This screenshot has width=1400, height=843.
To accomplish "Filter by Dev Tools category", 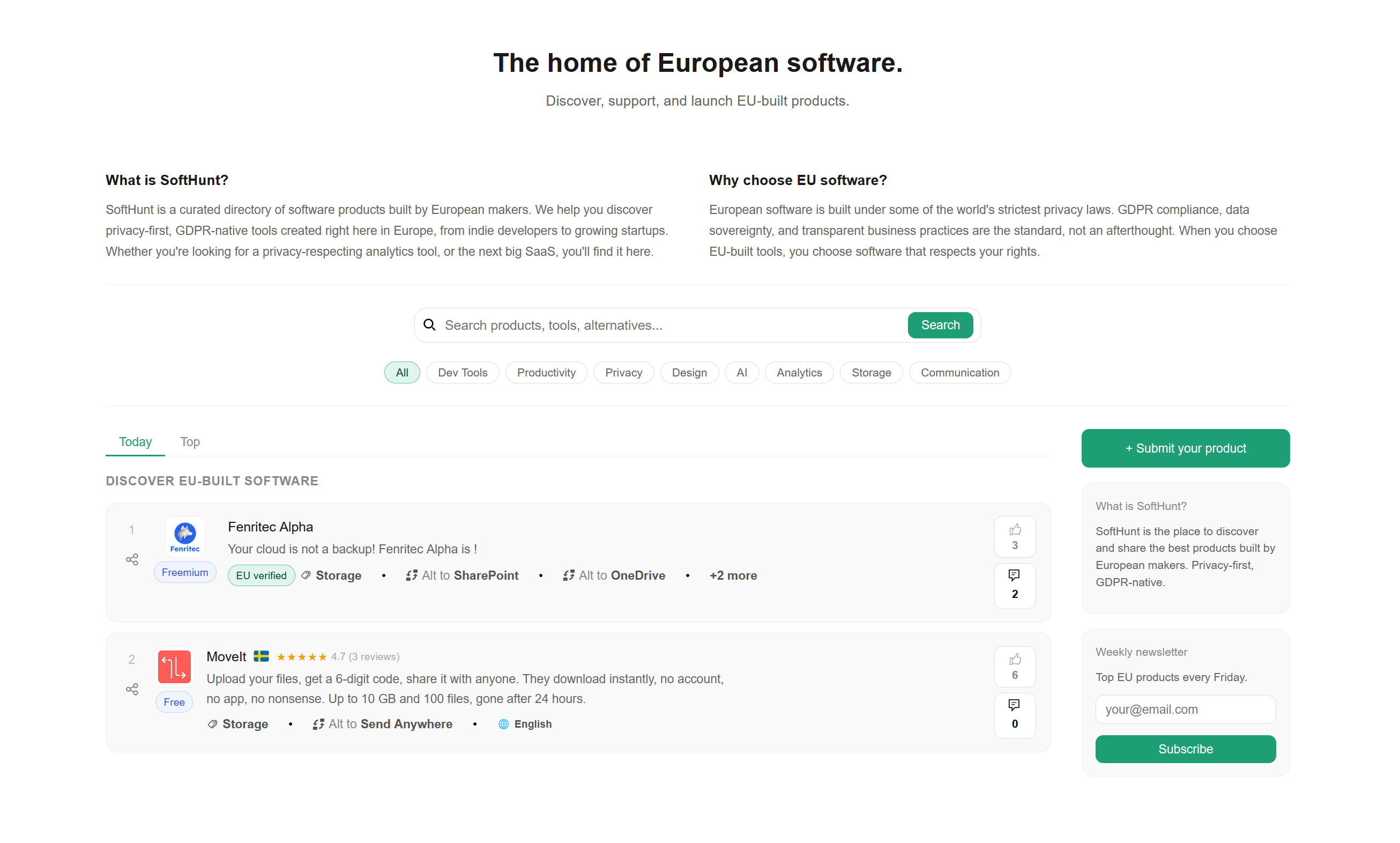I will pos(463,373).
